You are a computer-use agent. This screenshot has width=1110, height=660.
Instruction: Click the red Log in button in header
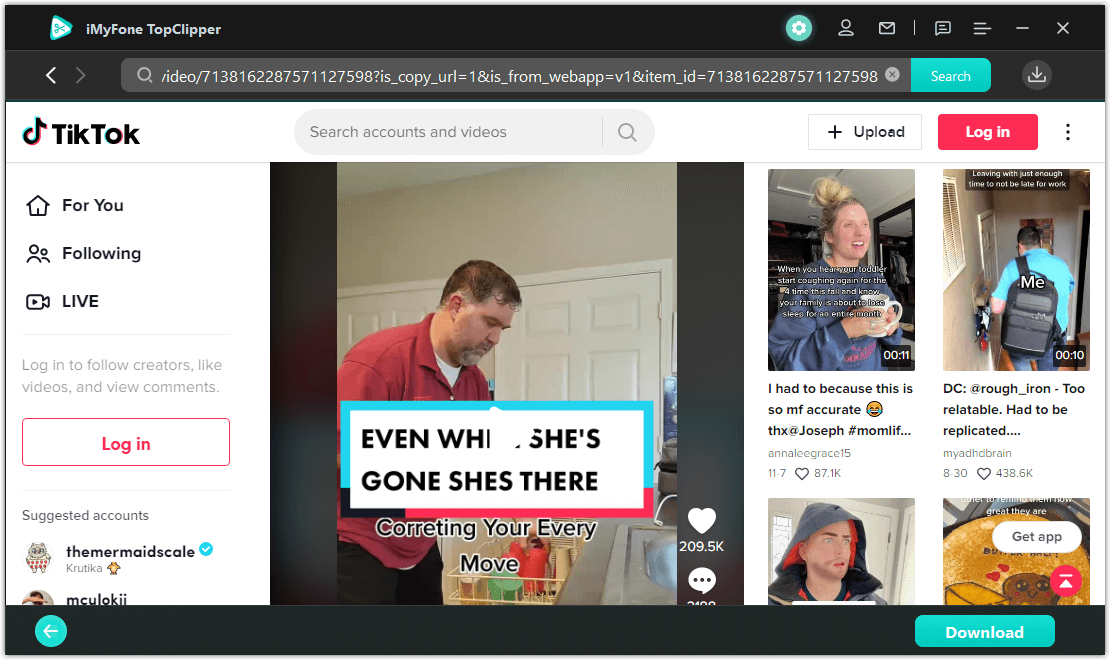coord(987,132)
